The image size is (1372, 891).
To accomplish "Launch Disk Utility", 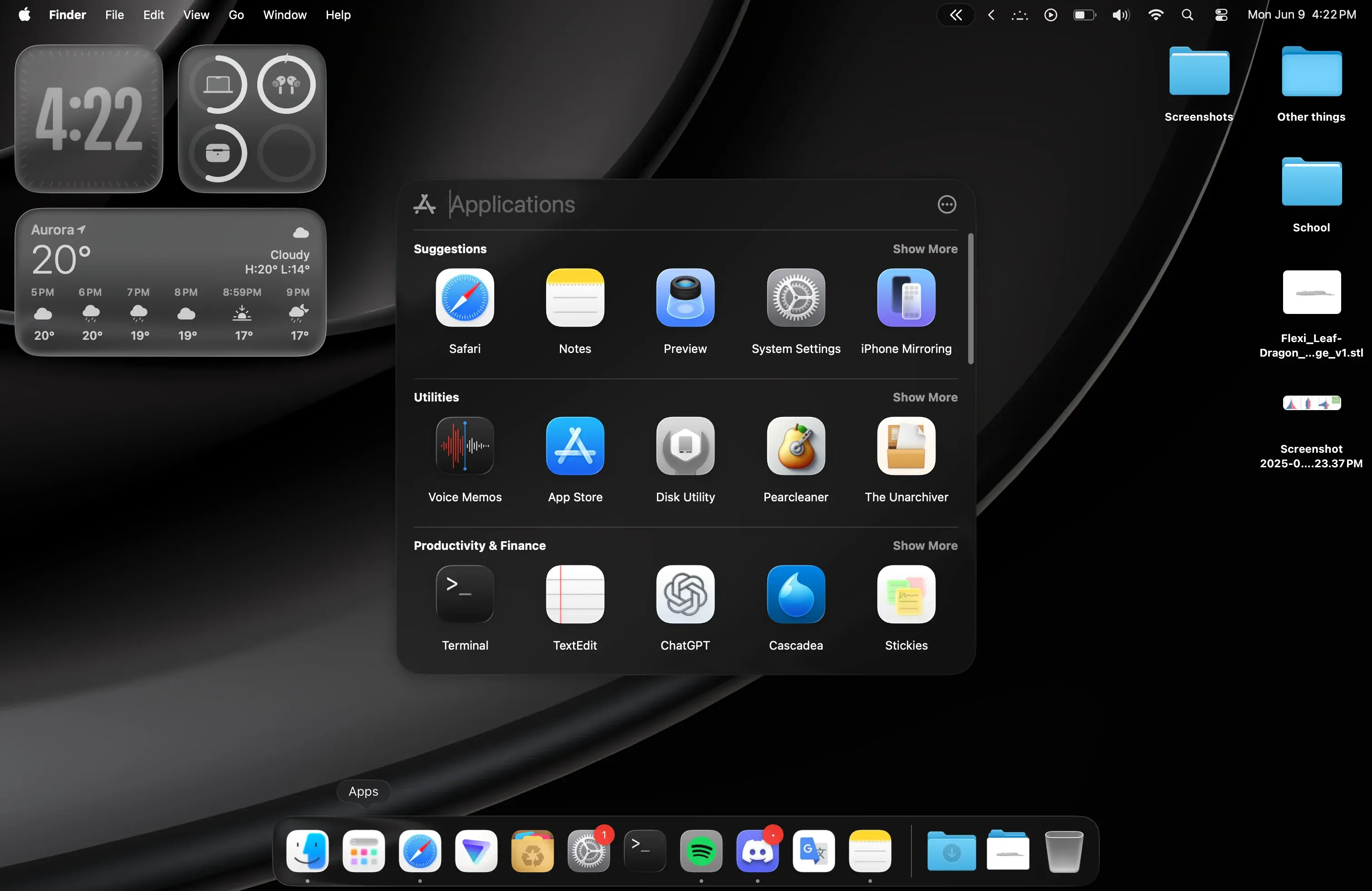I will (x=685, y=446).
